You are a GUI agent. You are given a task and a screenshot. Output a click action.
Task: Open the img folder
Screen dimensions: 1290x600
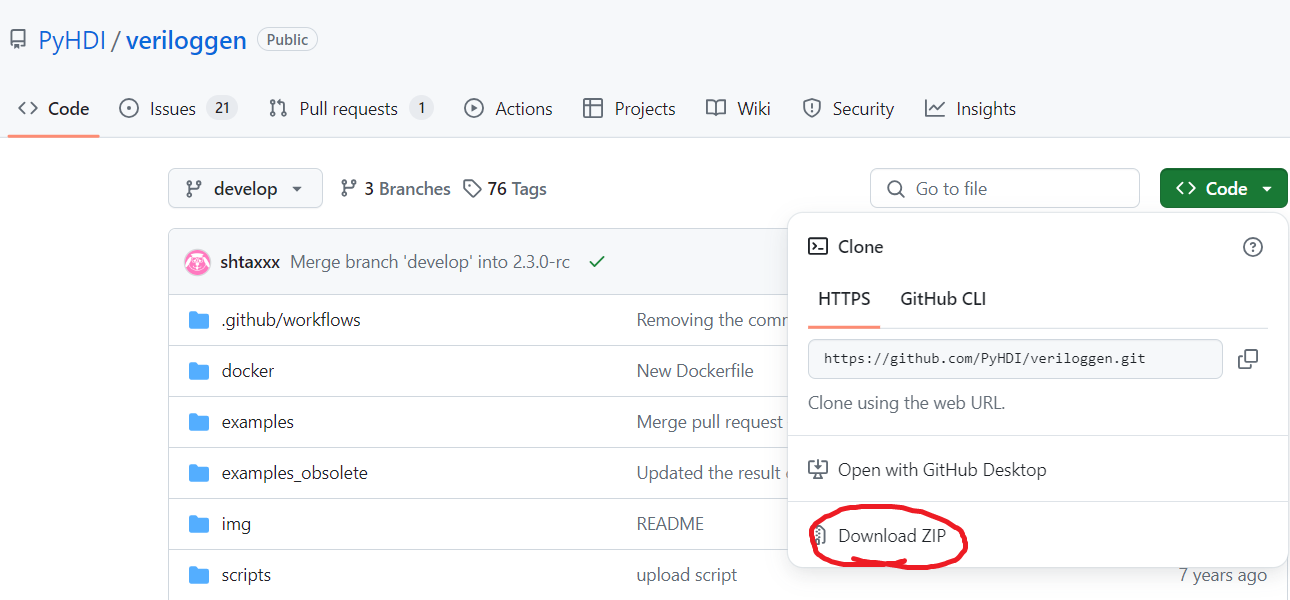236,524
